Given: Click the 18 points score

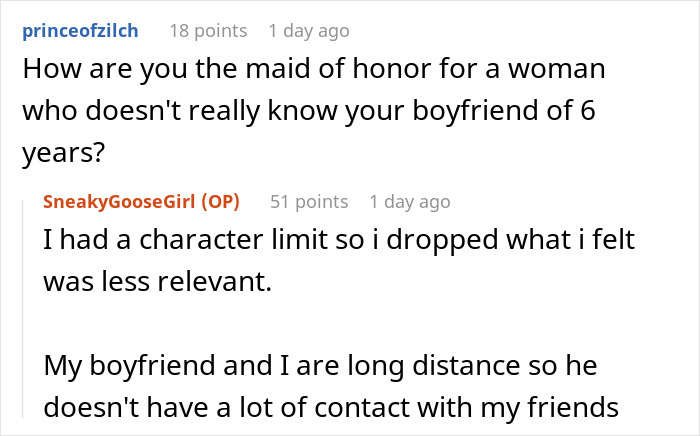Looking at the screenshot, I should 208,31.
